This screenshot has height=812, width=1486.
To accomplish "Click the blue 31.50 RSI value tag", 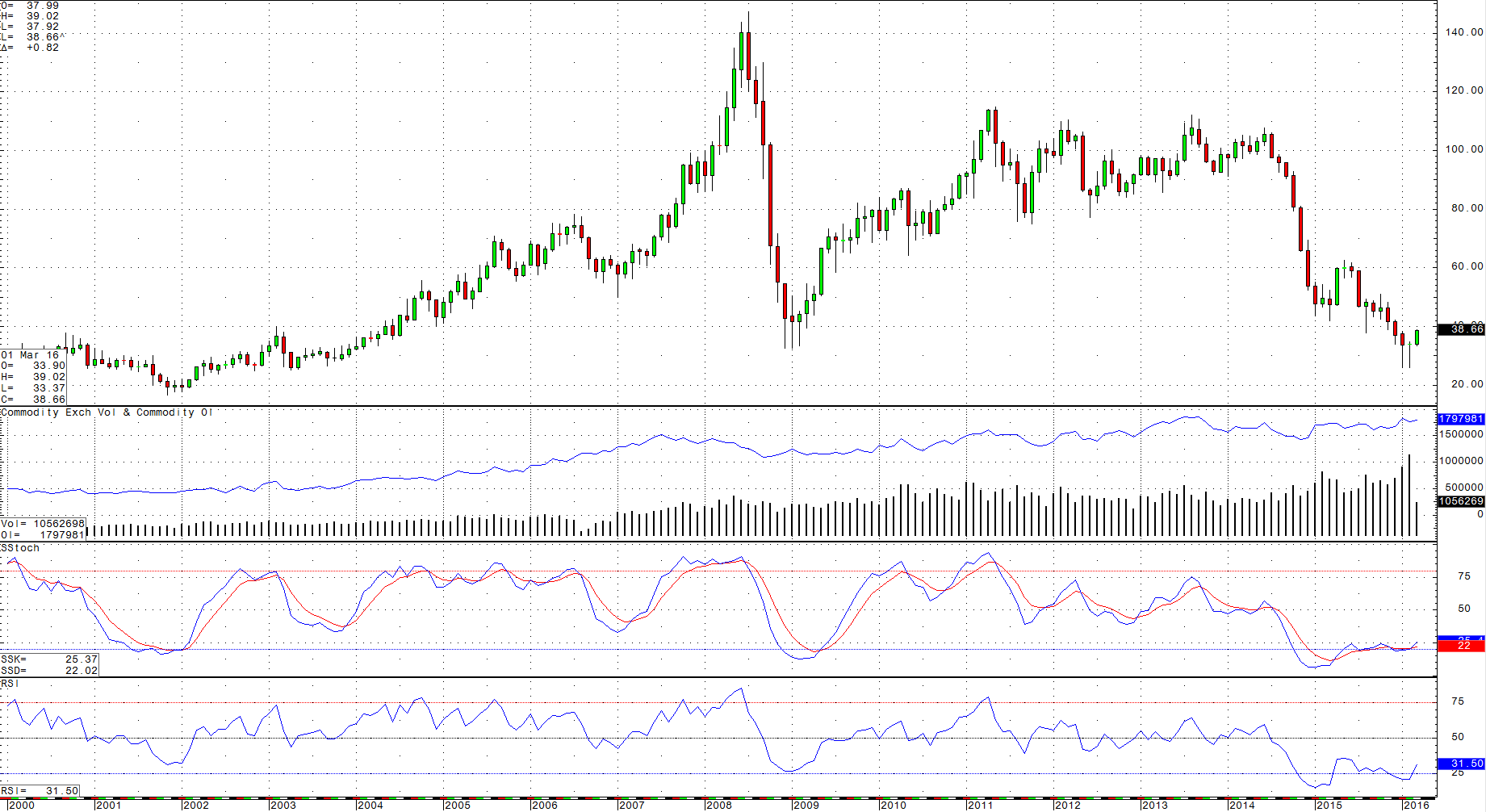I will coord(1461,764).
